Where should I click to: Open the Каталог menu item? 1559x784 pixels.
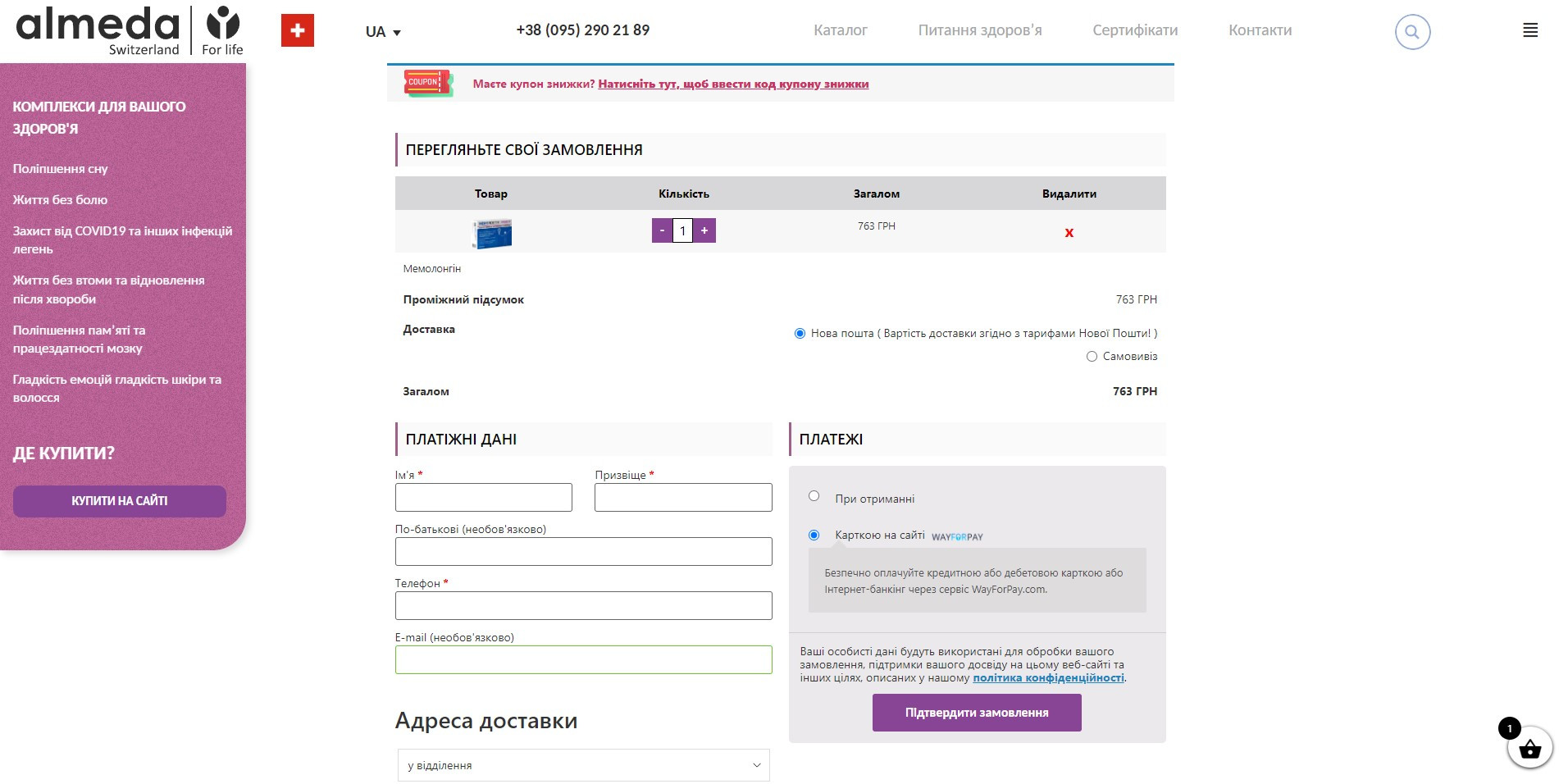tap(840, 30)
